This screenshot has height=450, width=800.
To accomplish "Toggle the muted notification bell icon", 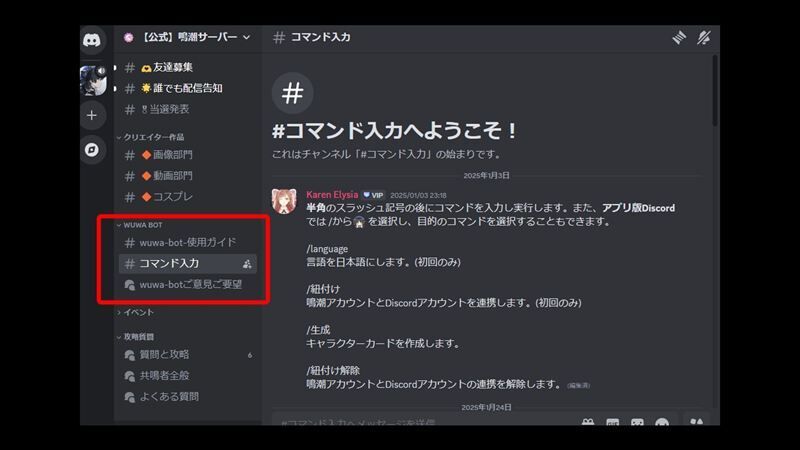I will 704,37.
